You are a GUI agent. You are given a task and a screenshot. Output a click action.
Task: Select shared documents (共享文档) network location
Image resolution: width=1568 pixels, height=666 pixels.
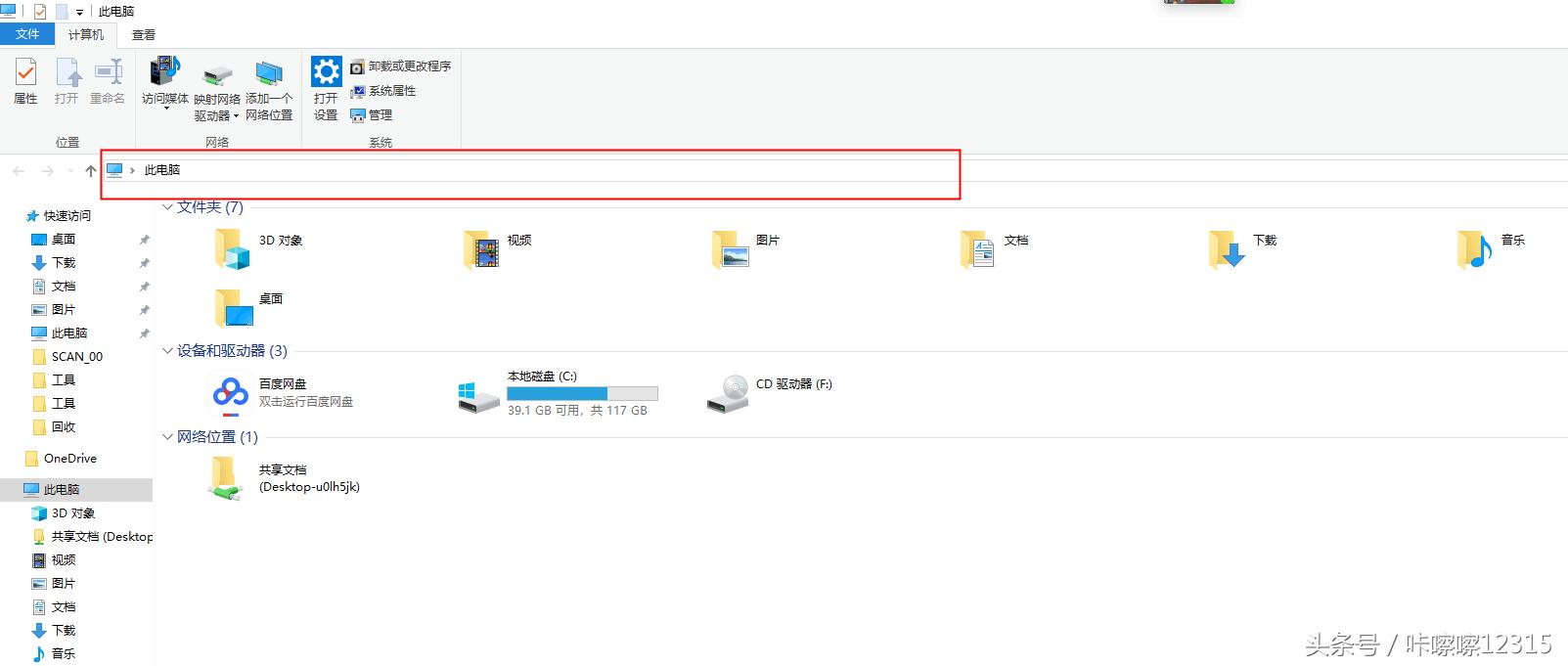[286, 478]
